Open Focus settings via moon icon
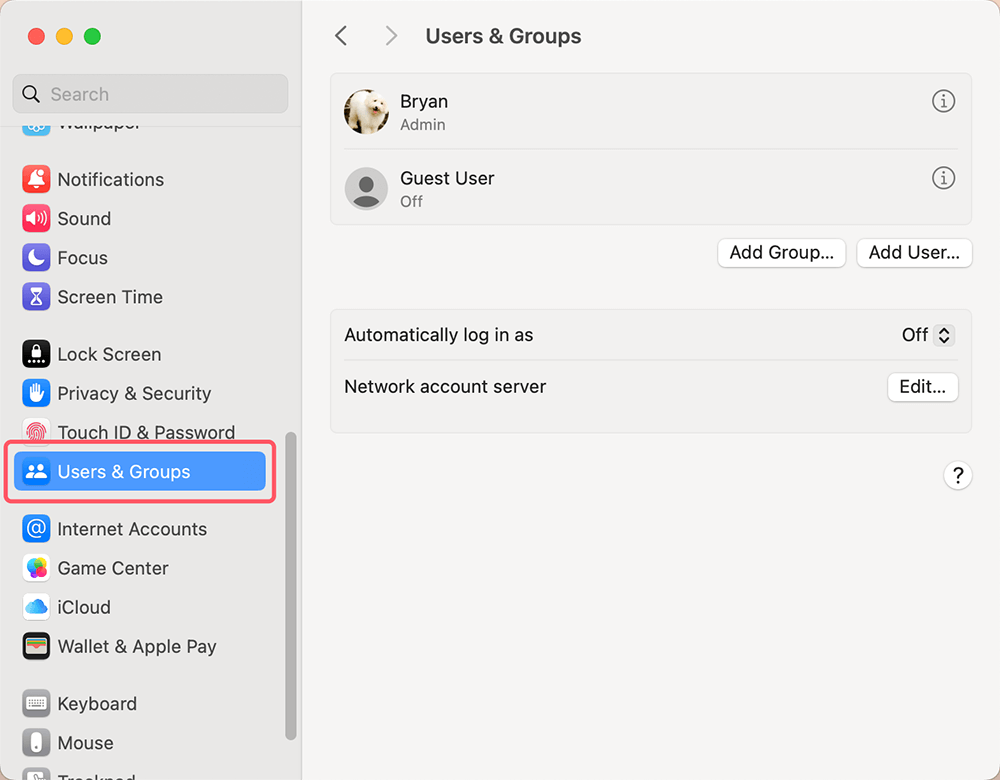 point(36,258)
